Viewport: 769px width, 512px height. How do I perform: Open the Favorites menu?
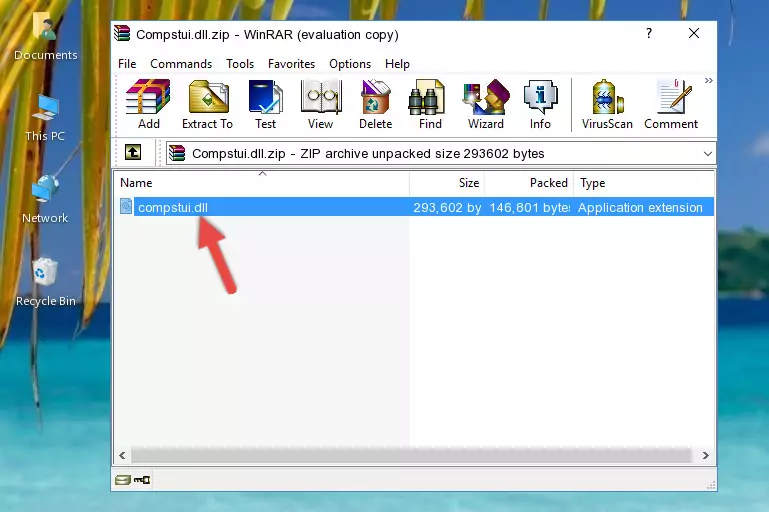[291, 64]
